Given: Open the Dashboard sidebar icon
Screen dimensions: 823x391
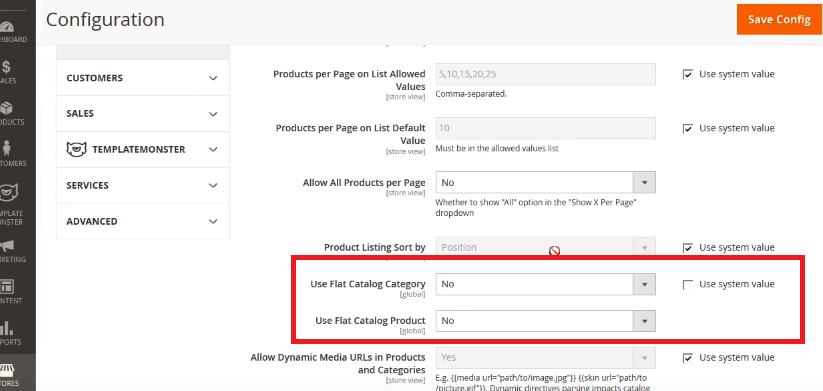Looking at the screenshot, I should (x=7, y=27).
